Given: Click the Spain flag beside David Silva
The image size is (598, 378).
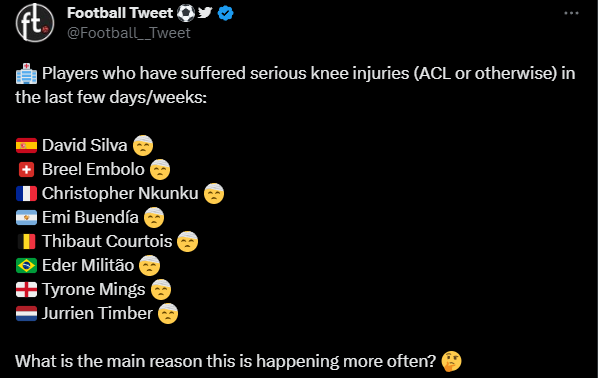Looking at the screenshot, I should pos(26,145).
